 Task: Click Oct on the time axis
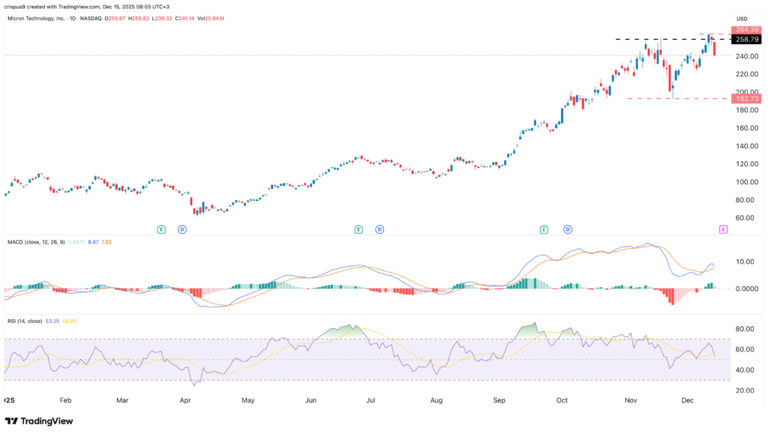pos(562,401)
